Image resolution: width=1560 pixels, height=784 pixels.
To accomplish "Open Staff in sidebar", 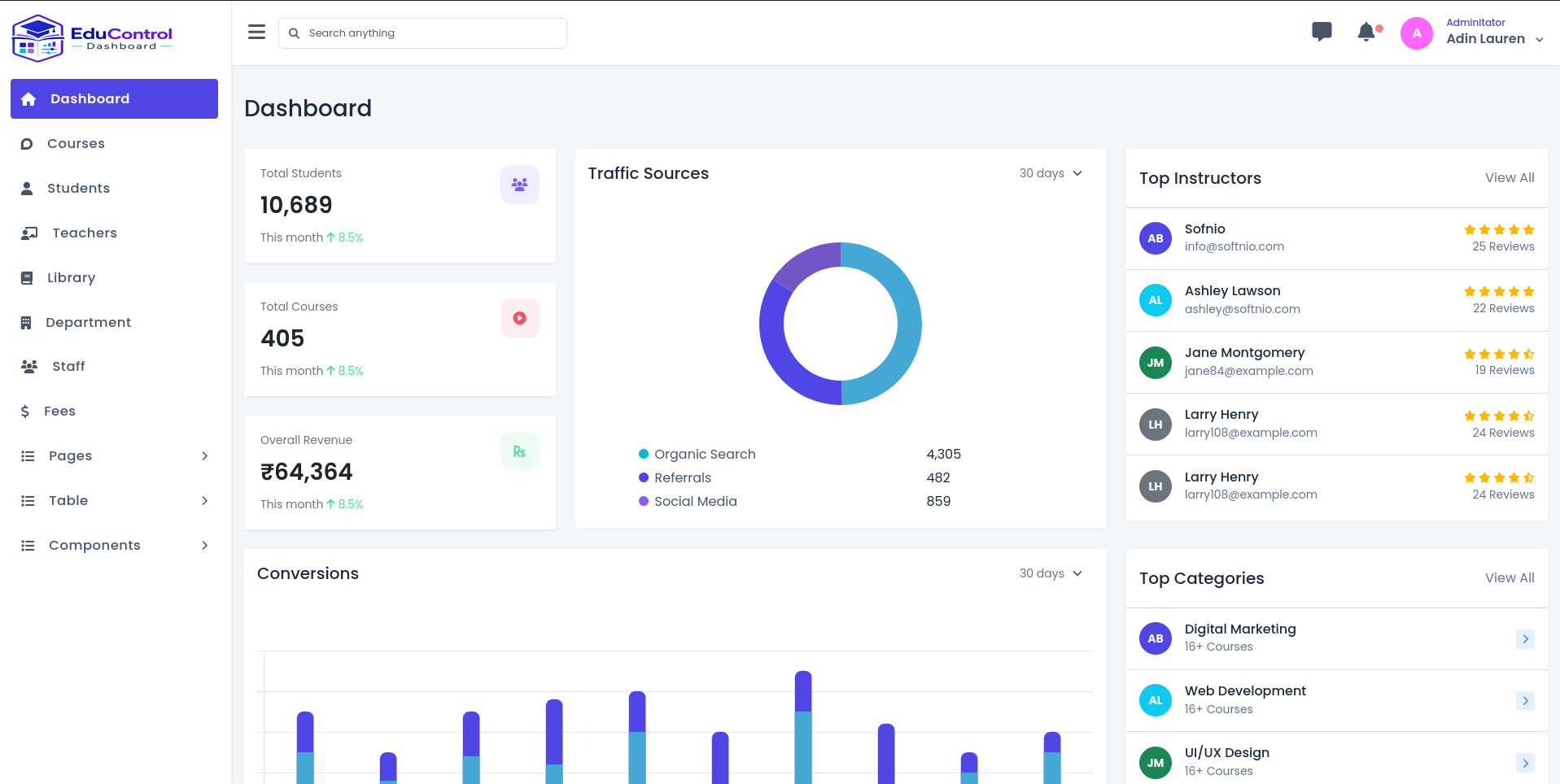I will [x=114, y=366].
